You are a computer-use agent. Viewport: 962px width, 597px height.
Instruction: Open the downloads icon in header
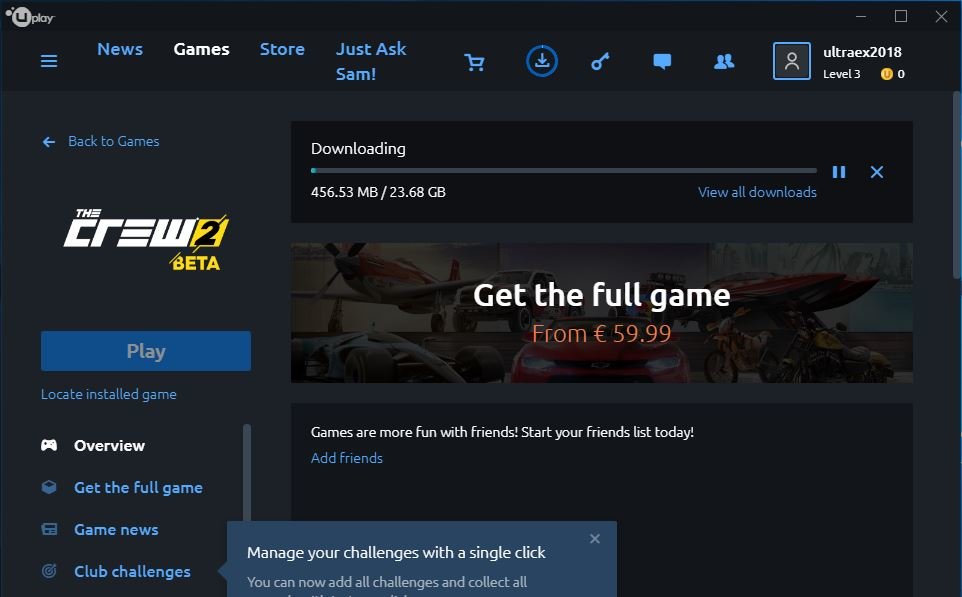[542, 61]
